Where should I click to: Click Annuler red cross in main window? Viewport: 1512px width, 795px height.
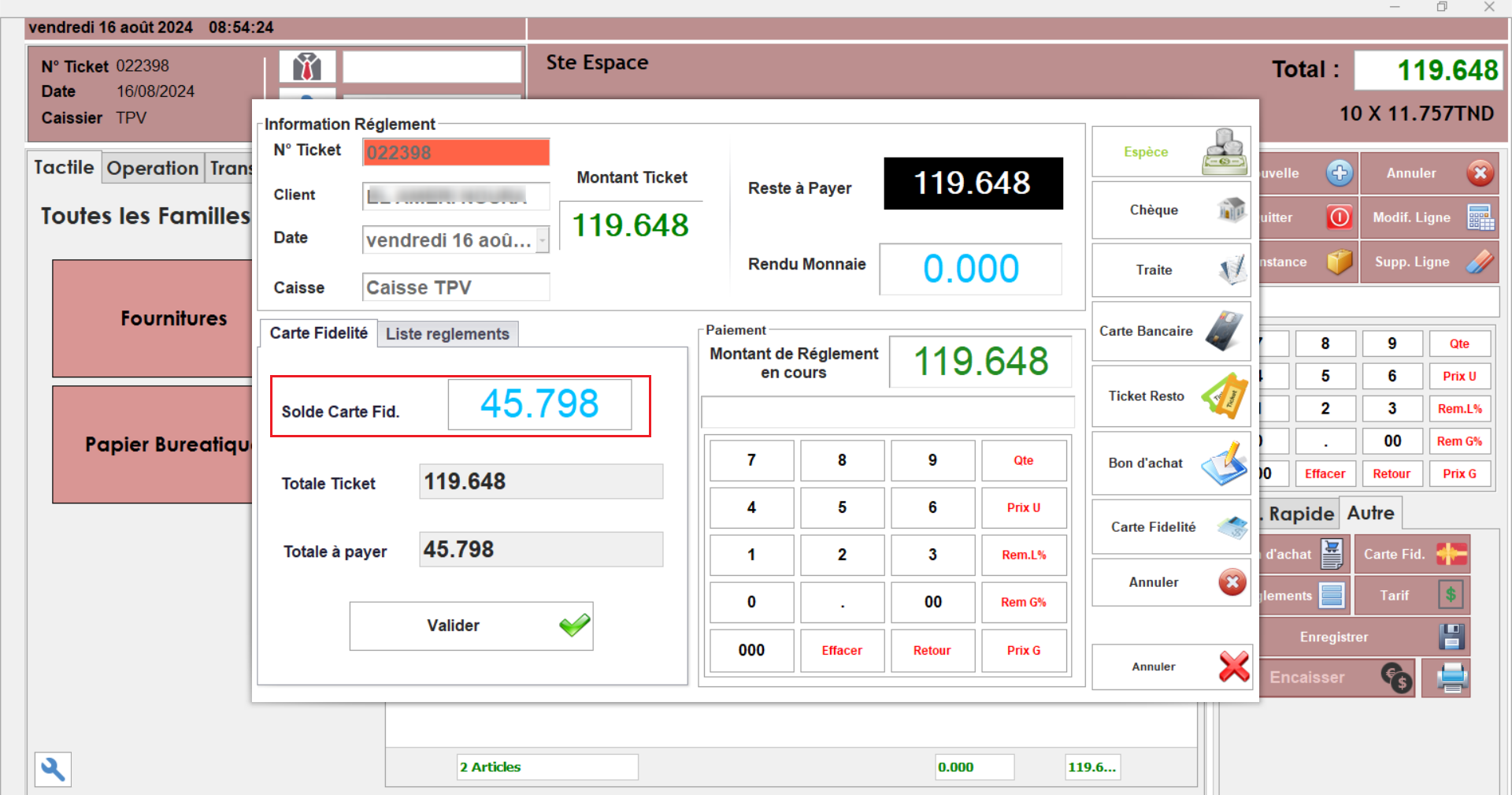click(x=1429, y=173)
